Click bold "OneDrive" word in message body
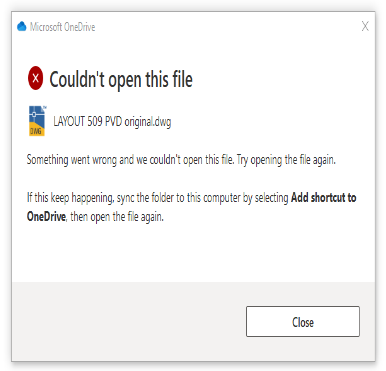This screenshot has height=371, width=386. 46,217
